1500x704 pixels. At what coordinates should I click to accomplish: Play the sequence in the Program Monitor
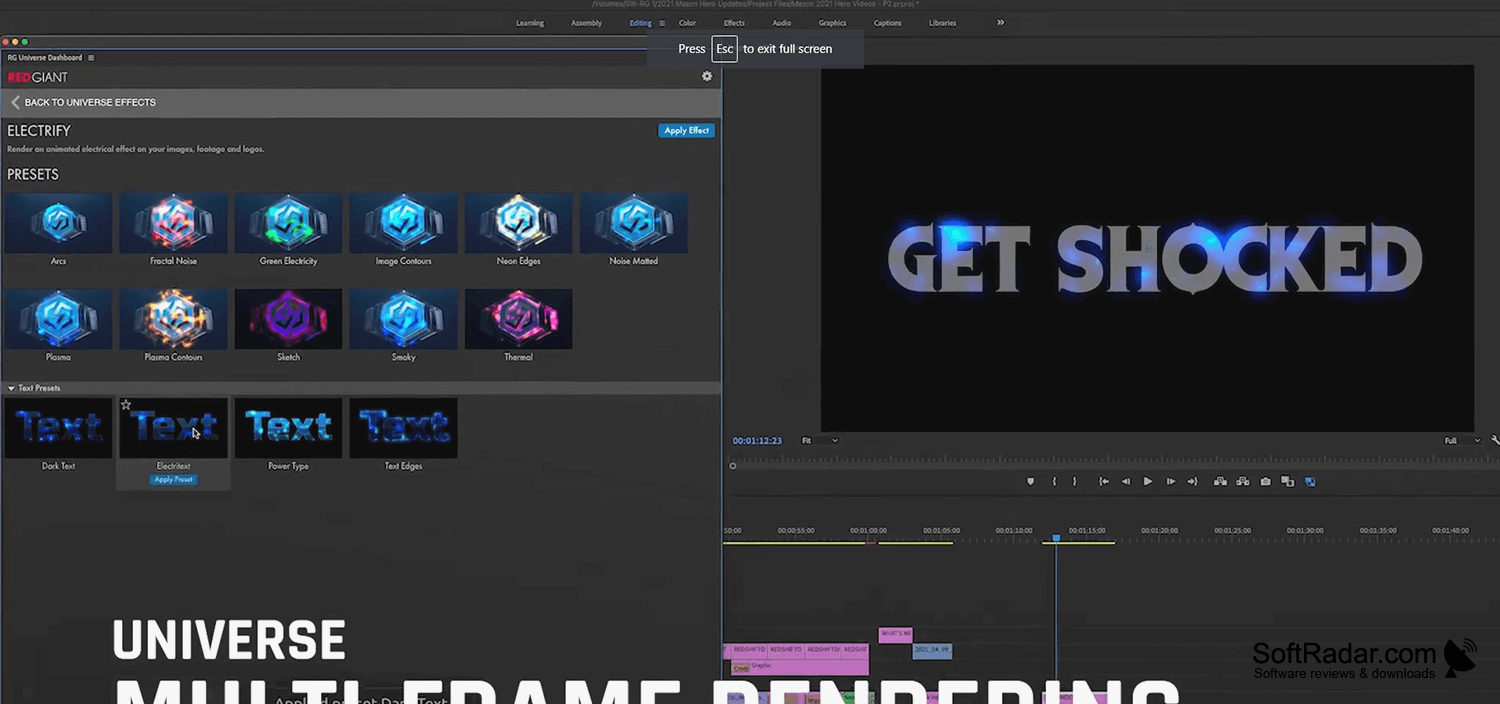click(x=1148, y=481)
